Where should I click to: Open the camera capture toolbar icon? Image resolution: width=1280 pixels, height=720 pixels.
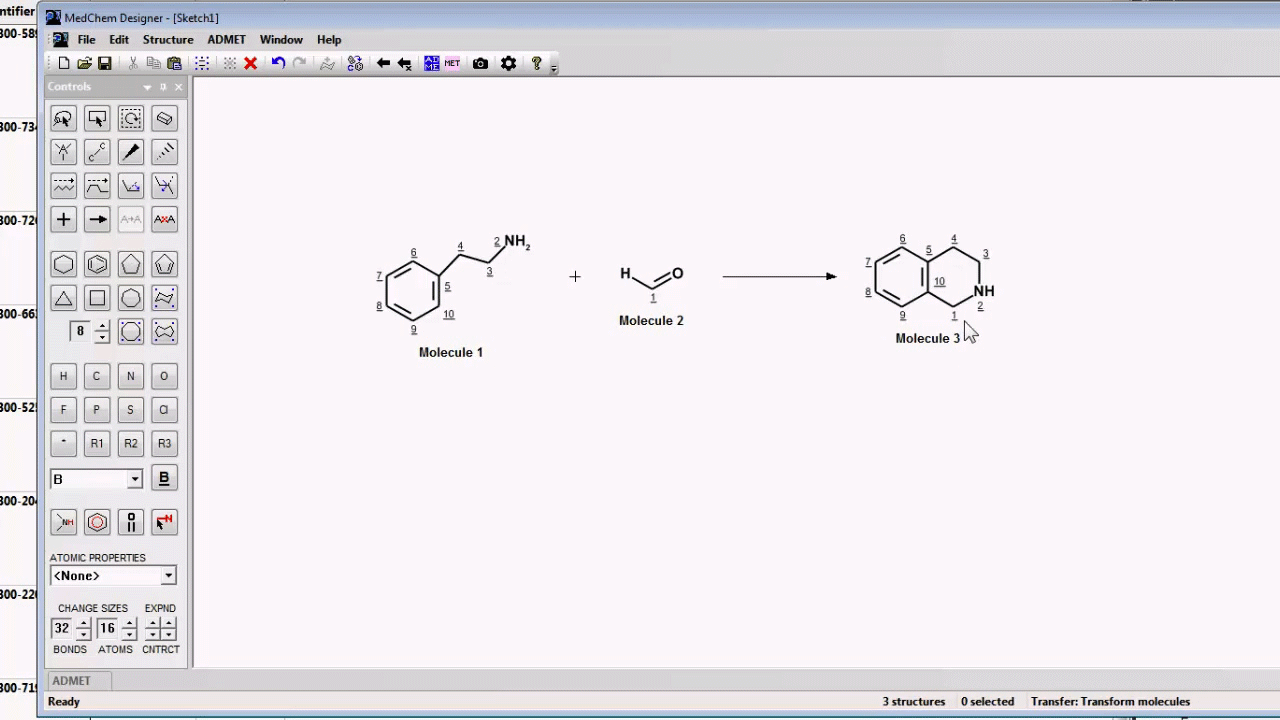(x=480, y=63)
